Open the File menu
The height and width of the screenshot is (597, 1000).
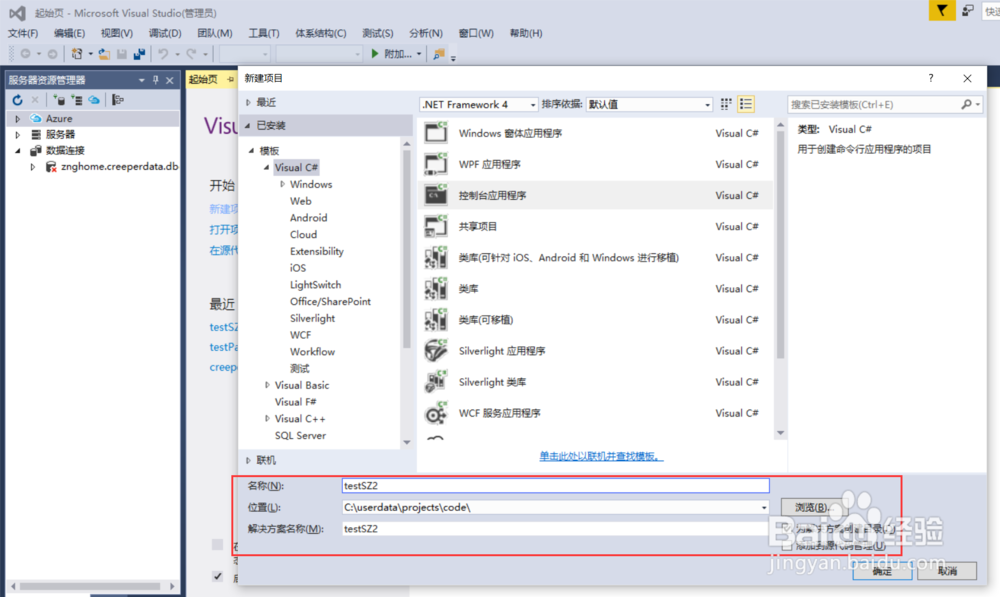23,33
